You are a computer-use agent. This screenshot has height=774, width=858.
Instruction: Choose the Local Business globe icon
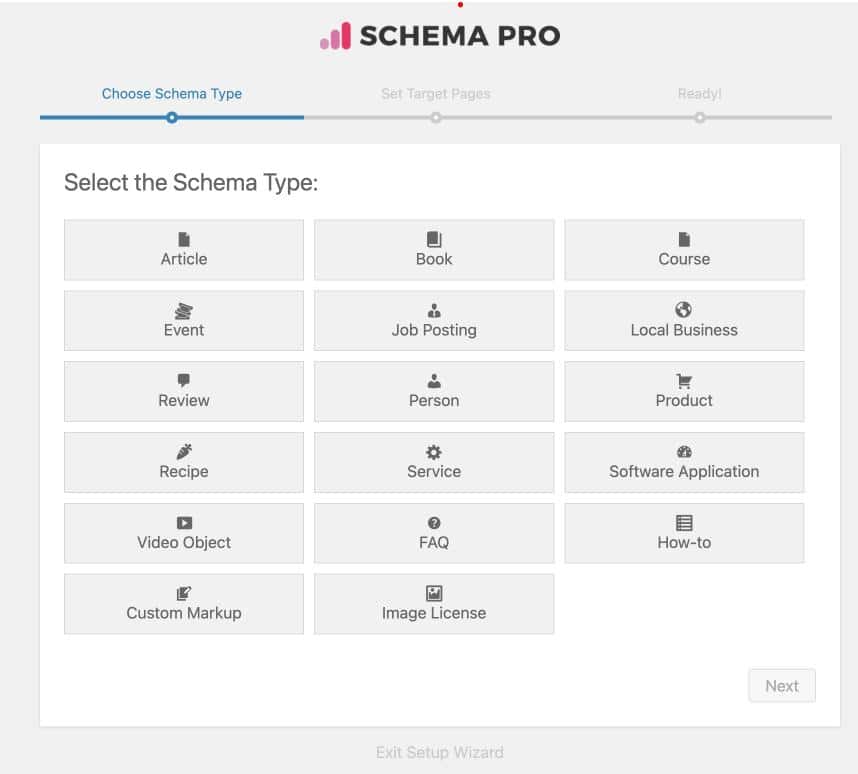684,310
